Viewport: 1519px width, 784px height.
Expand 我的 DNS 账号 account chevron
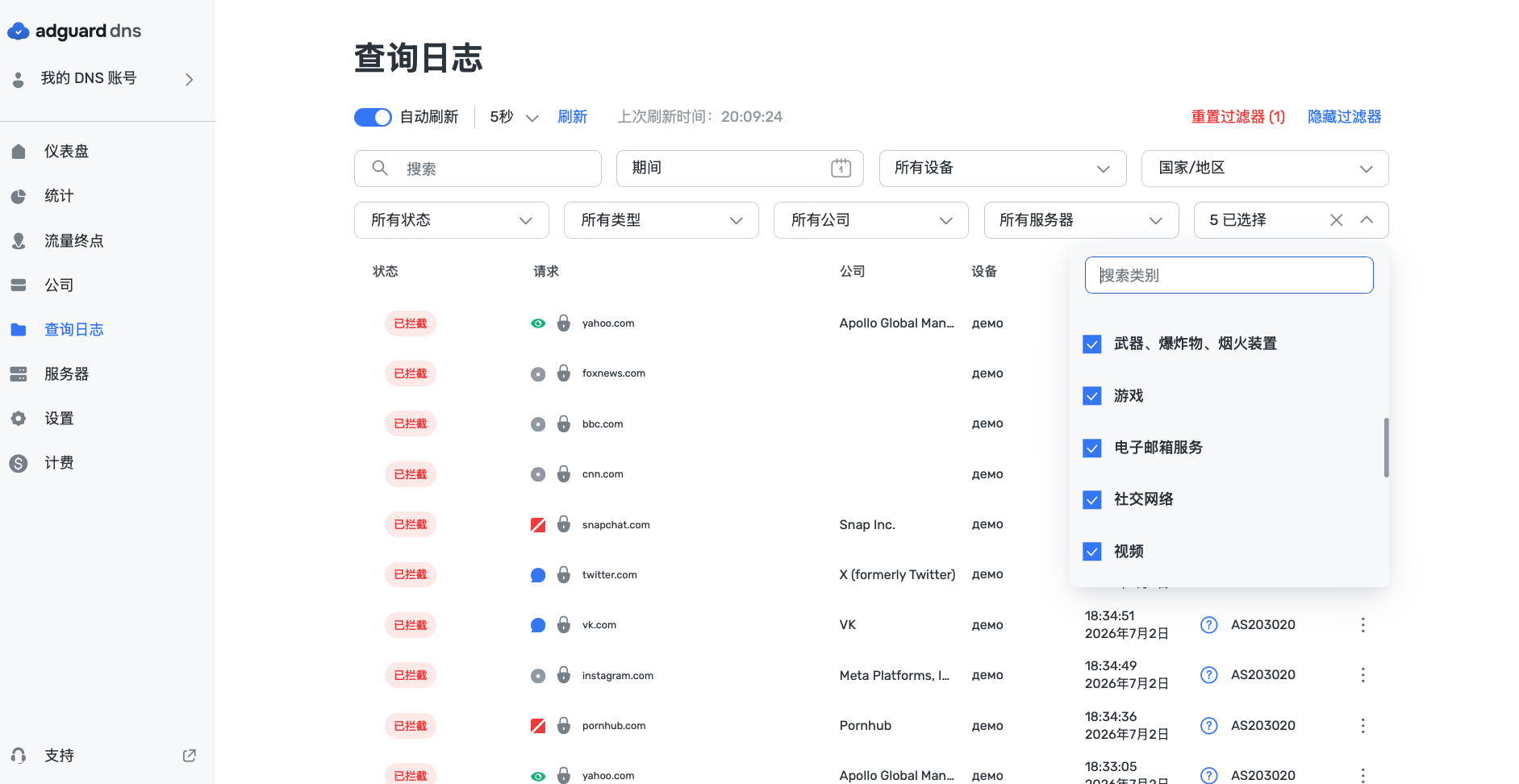coord(190,79)
